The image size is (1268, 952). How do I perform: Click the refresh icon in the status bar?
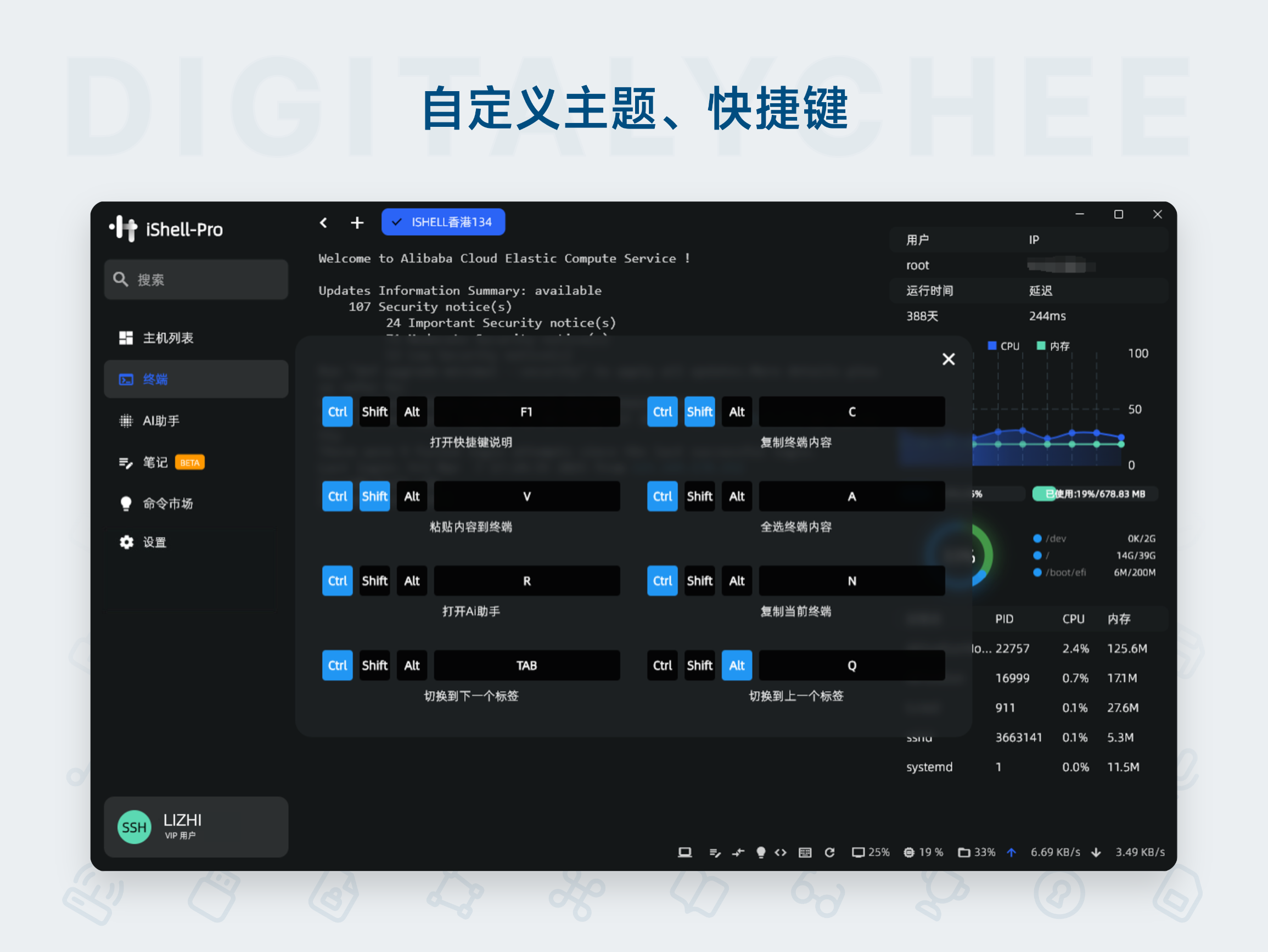click(829, 852)
